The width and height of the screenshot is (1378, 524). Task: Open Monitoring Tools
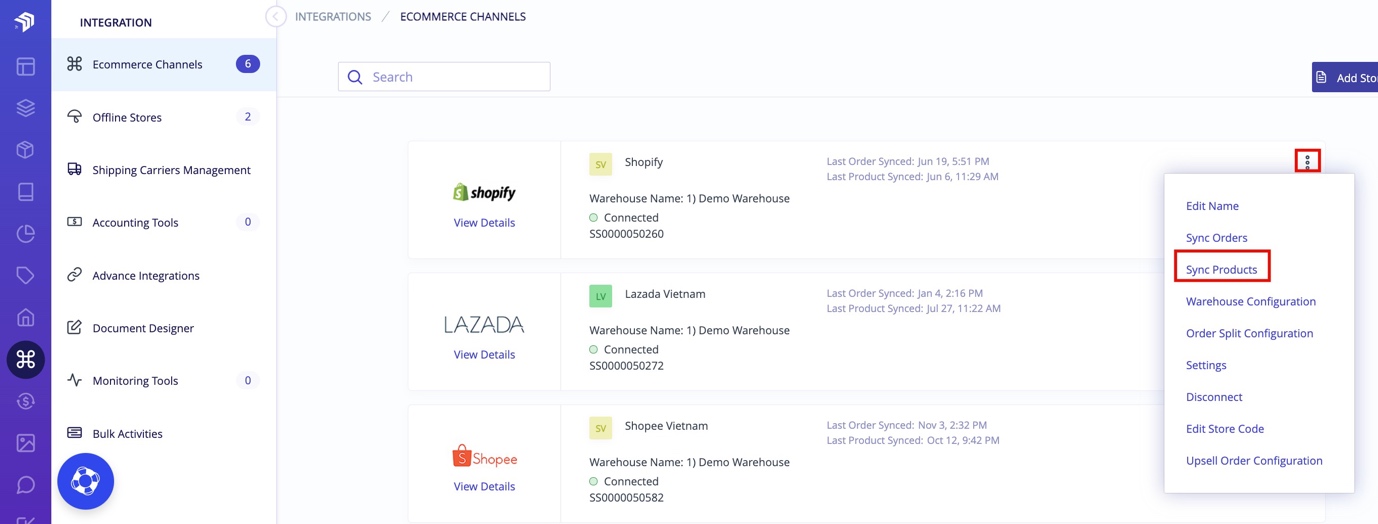[164, 380]
